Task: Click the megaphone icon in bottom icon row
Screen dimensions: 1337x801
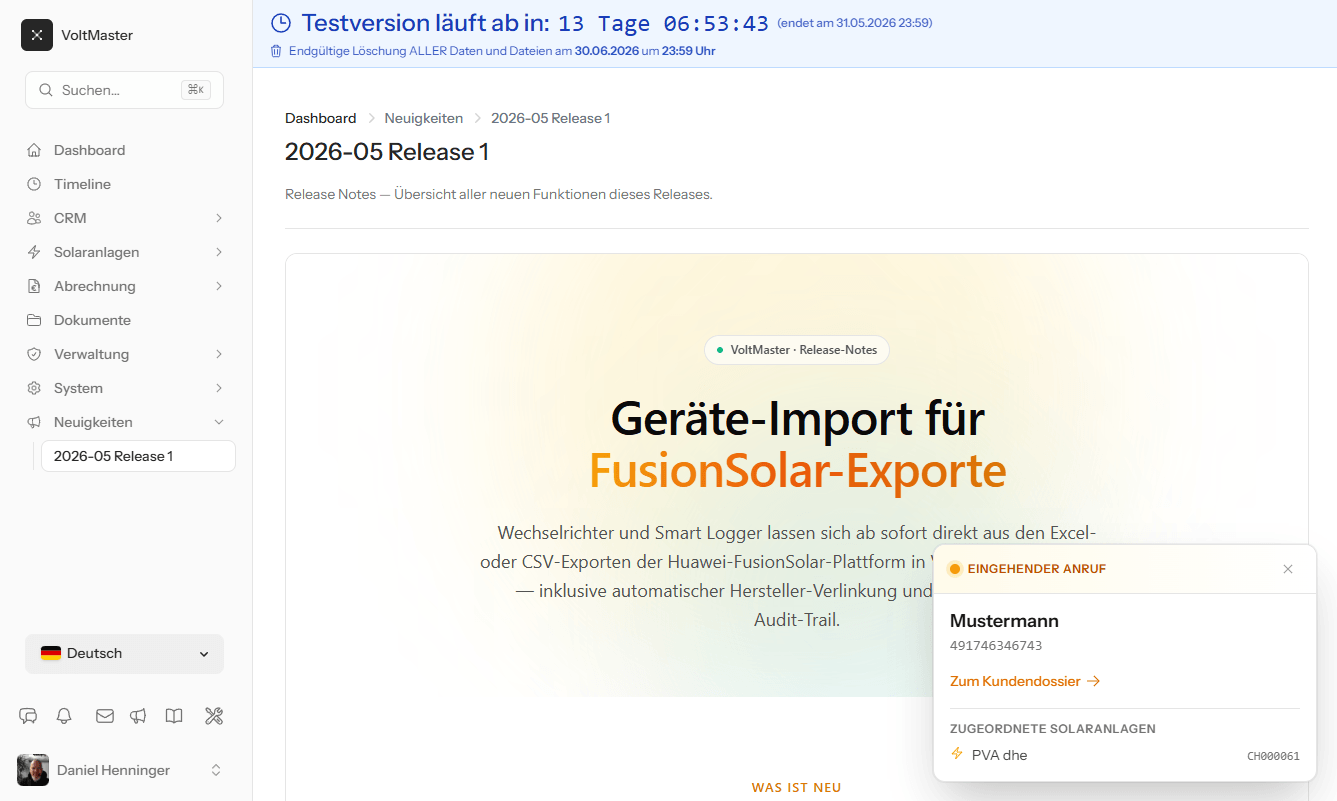Action: pyautogui.click(x=138, y=716)
